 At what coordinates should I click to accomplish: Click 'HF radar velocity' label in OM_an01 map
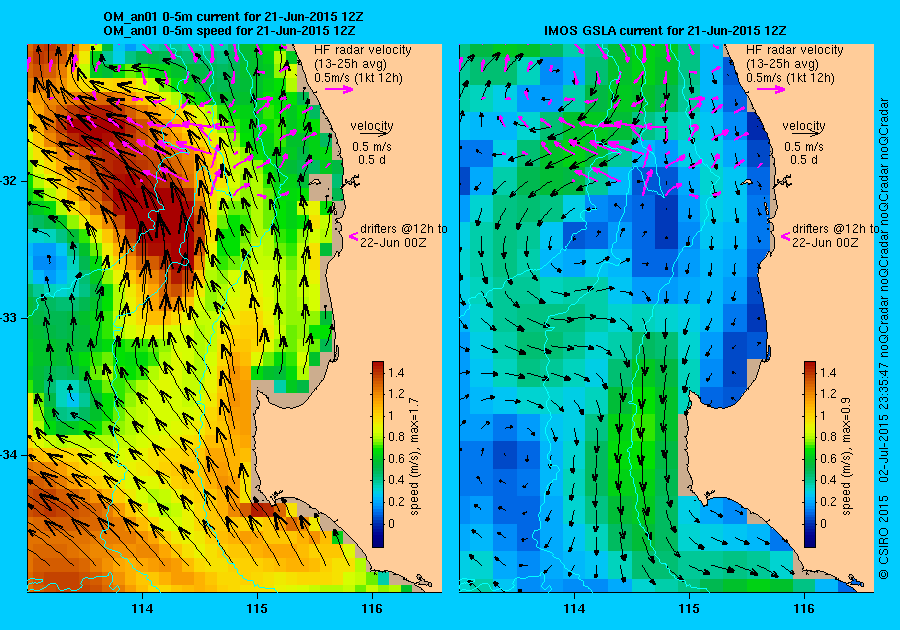coord(363,50)
